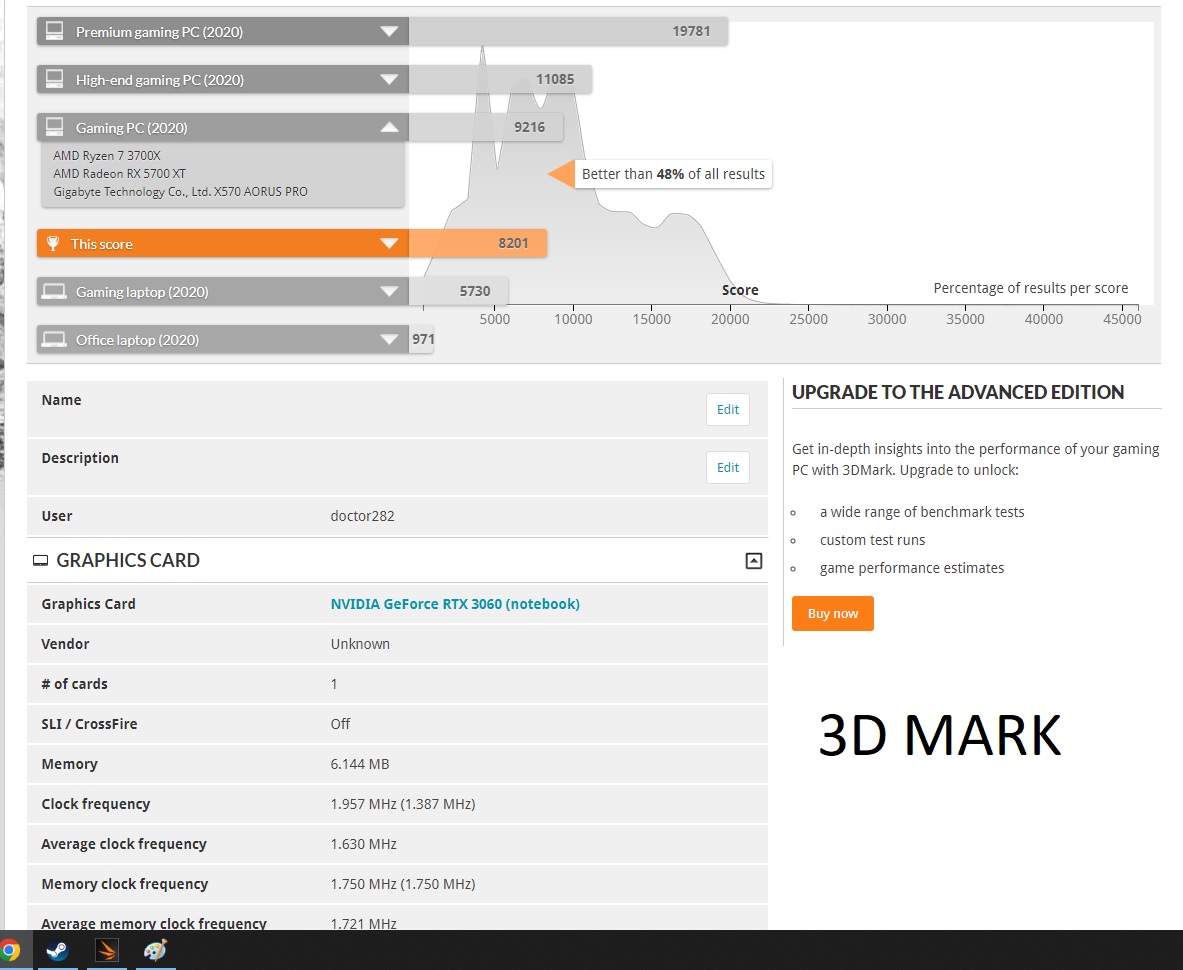Click the Graphics Card section header icon
Screen dimensions: 1183x970
click(41, 560)
